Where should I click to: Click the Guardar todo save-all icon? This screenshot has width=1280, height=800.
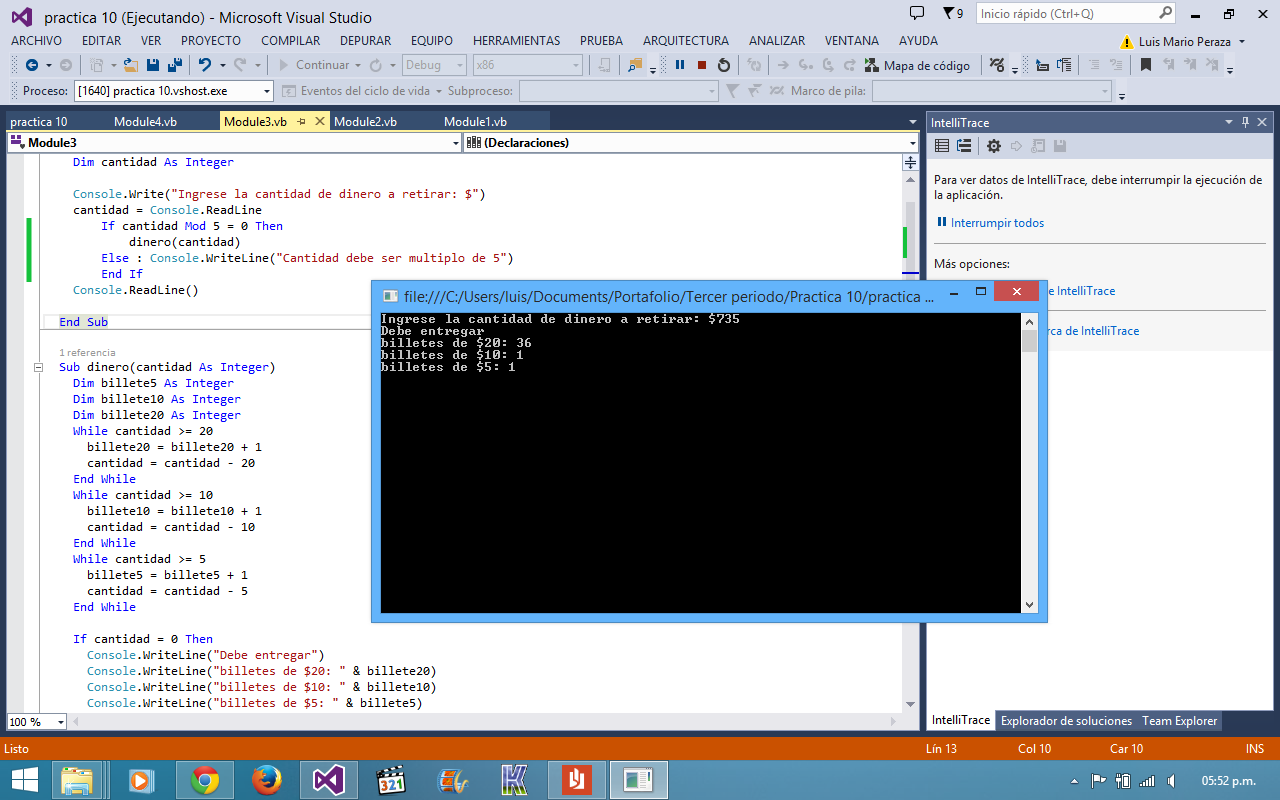pyautogui.click(x=174, y=64)
